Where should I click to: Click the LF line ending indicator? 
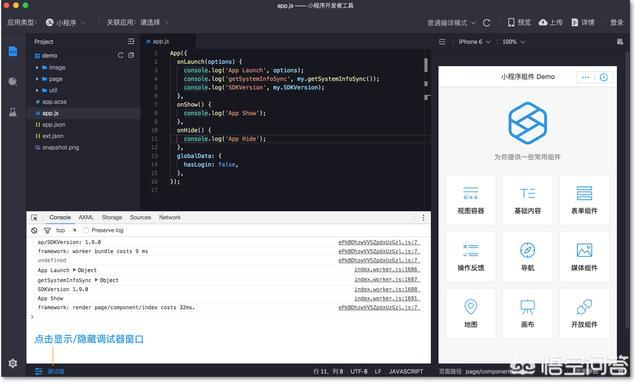point(378,372)
